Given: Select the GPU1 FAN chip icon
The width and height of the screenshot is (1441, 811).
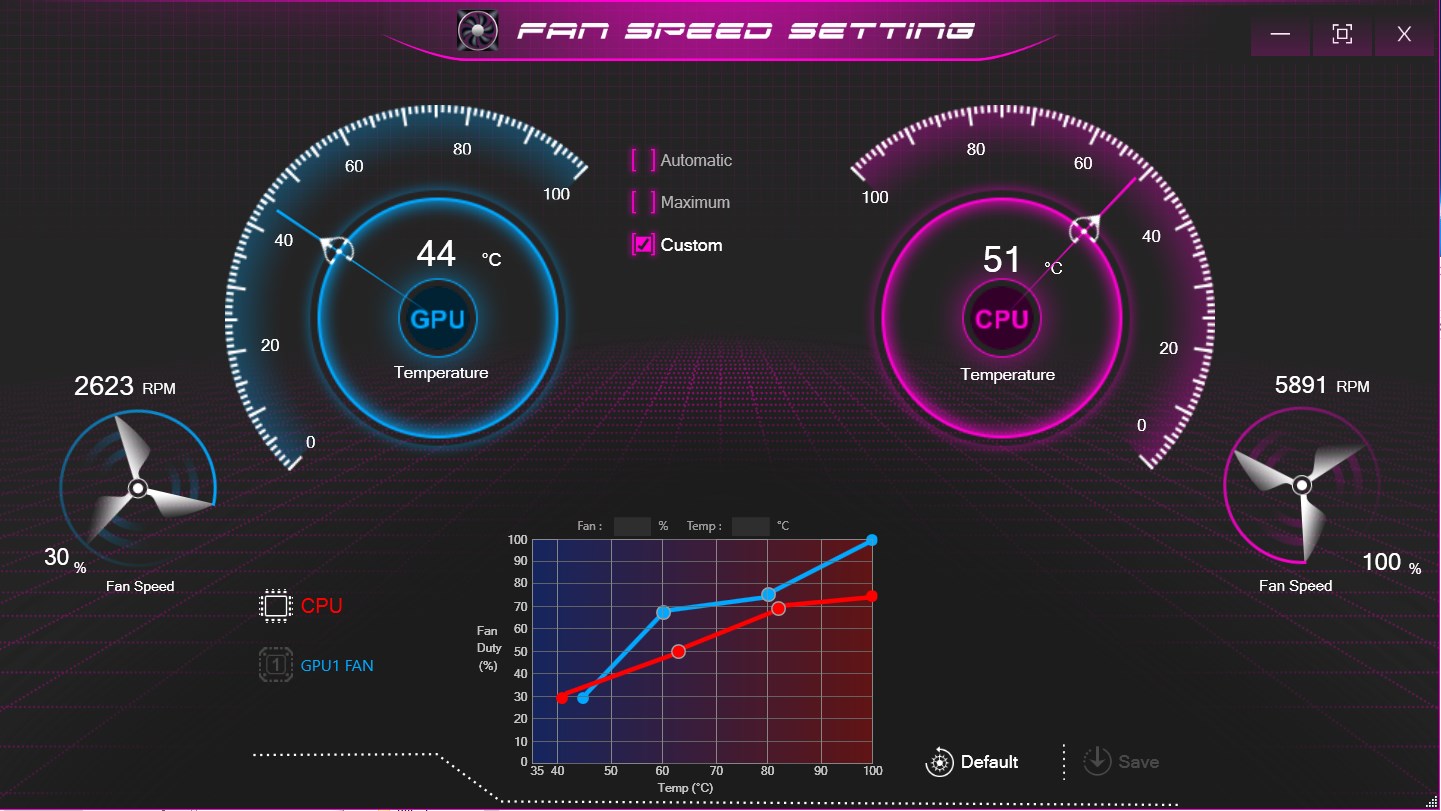Looking at the screenshot, I should (275, 664).
